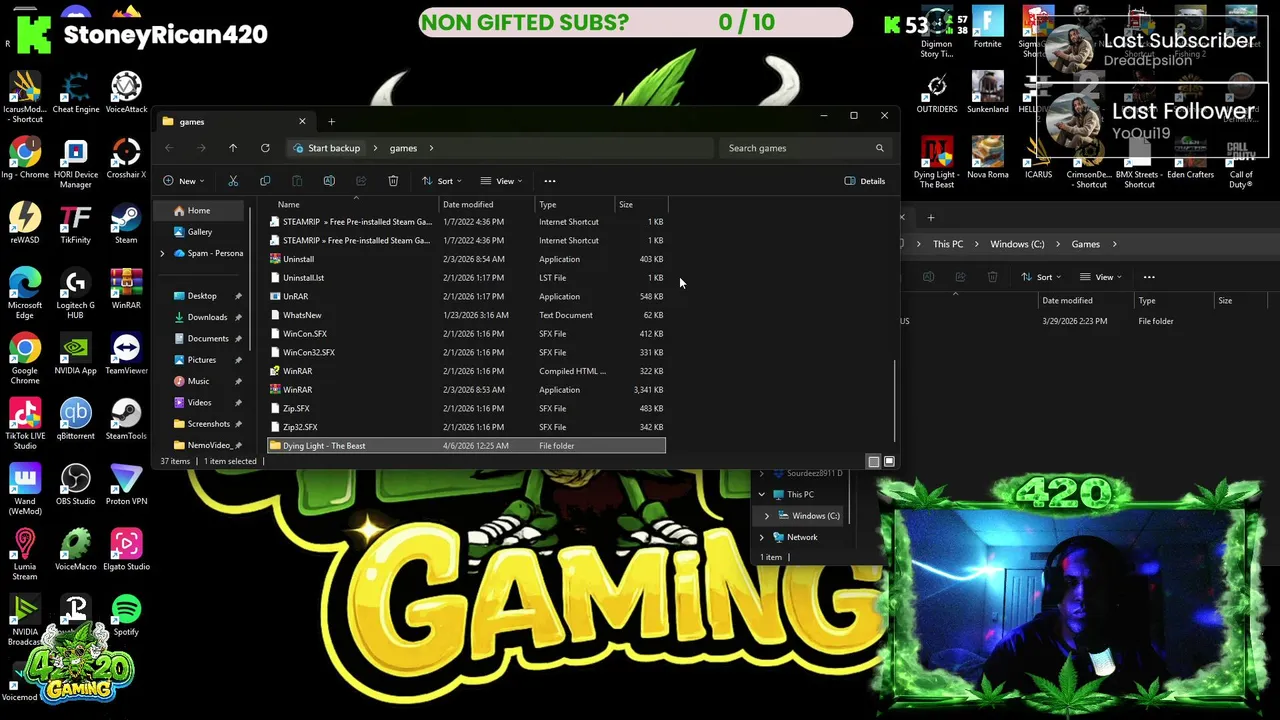Select the UnRAR application file
Image resolution: width=1280 pixels, height=720 pixels.
click(x=466, y=296)
